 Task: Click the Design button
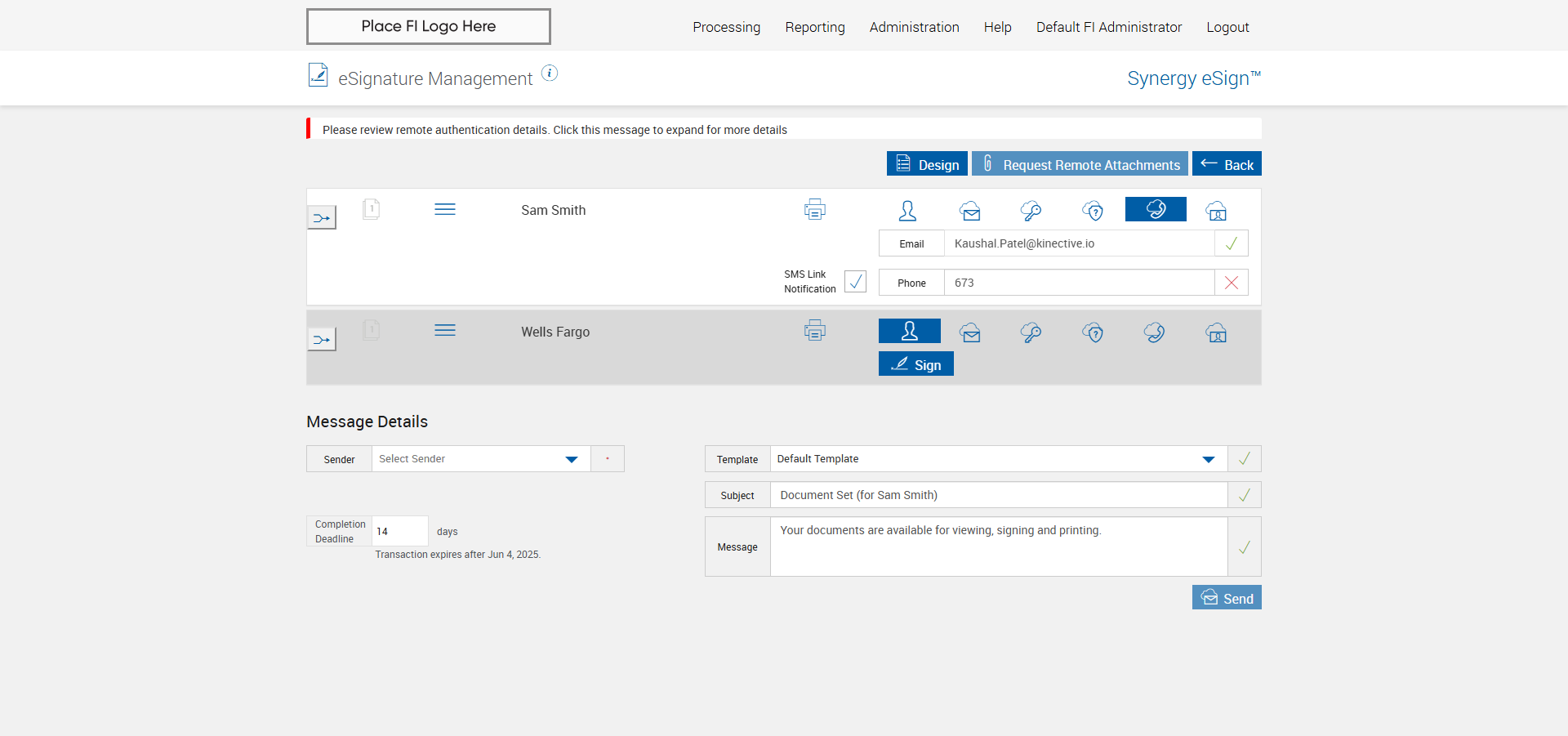pos(927,163)
